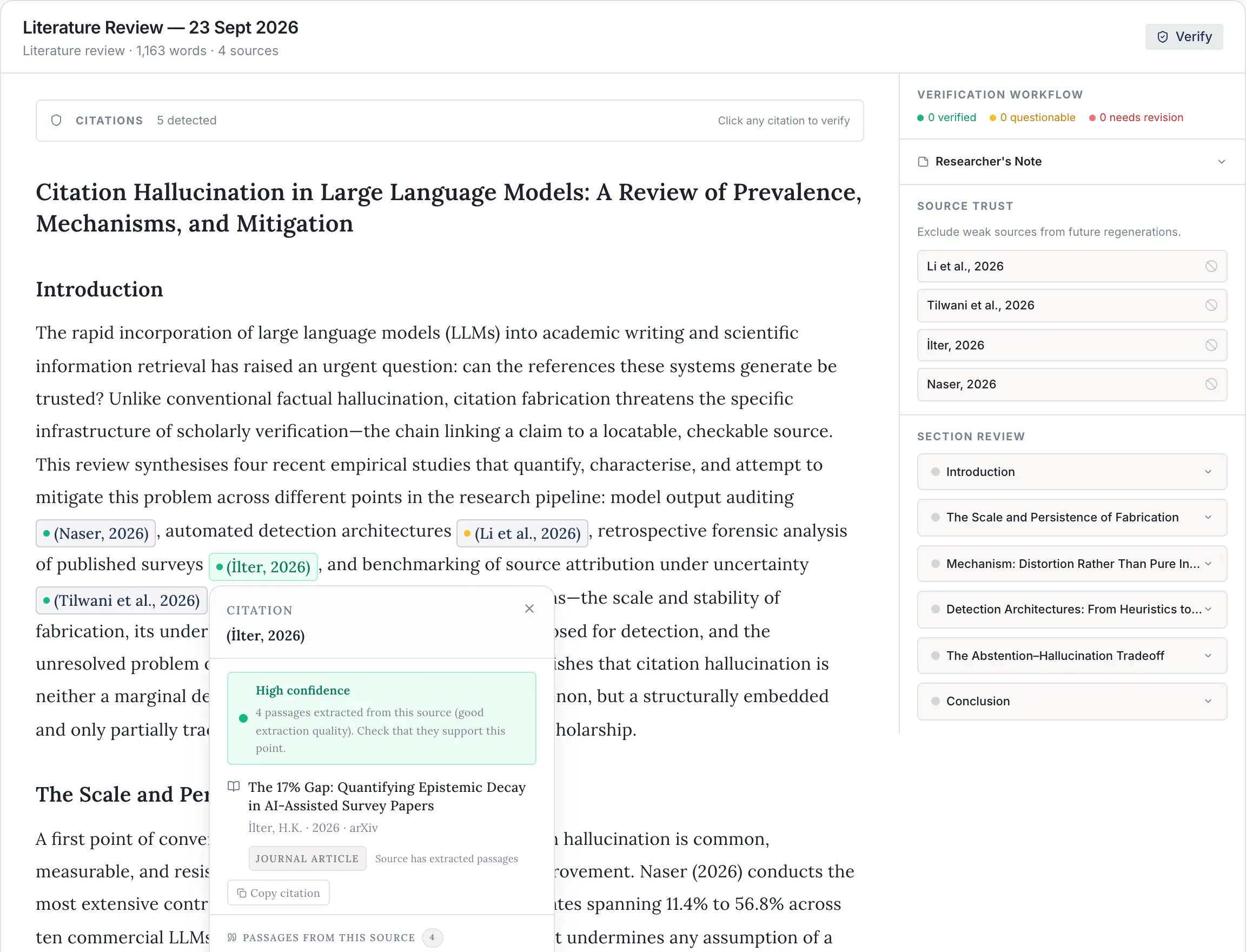Select the (İlter, 2026) citation chip
This screenshot has width=1246, height=952.
pos(263,567)
